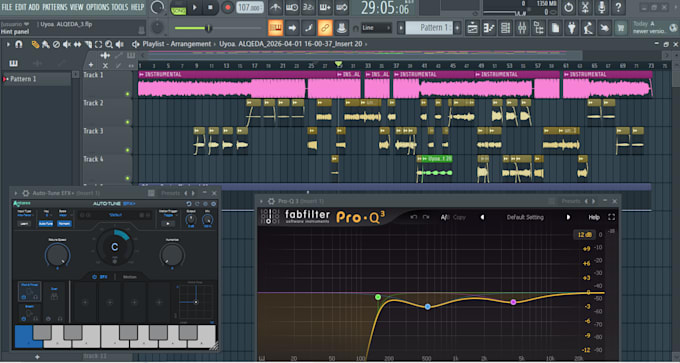Adjust the Humanize knob
This screenshot has height=363, width=680.
[x=172, y=255]
